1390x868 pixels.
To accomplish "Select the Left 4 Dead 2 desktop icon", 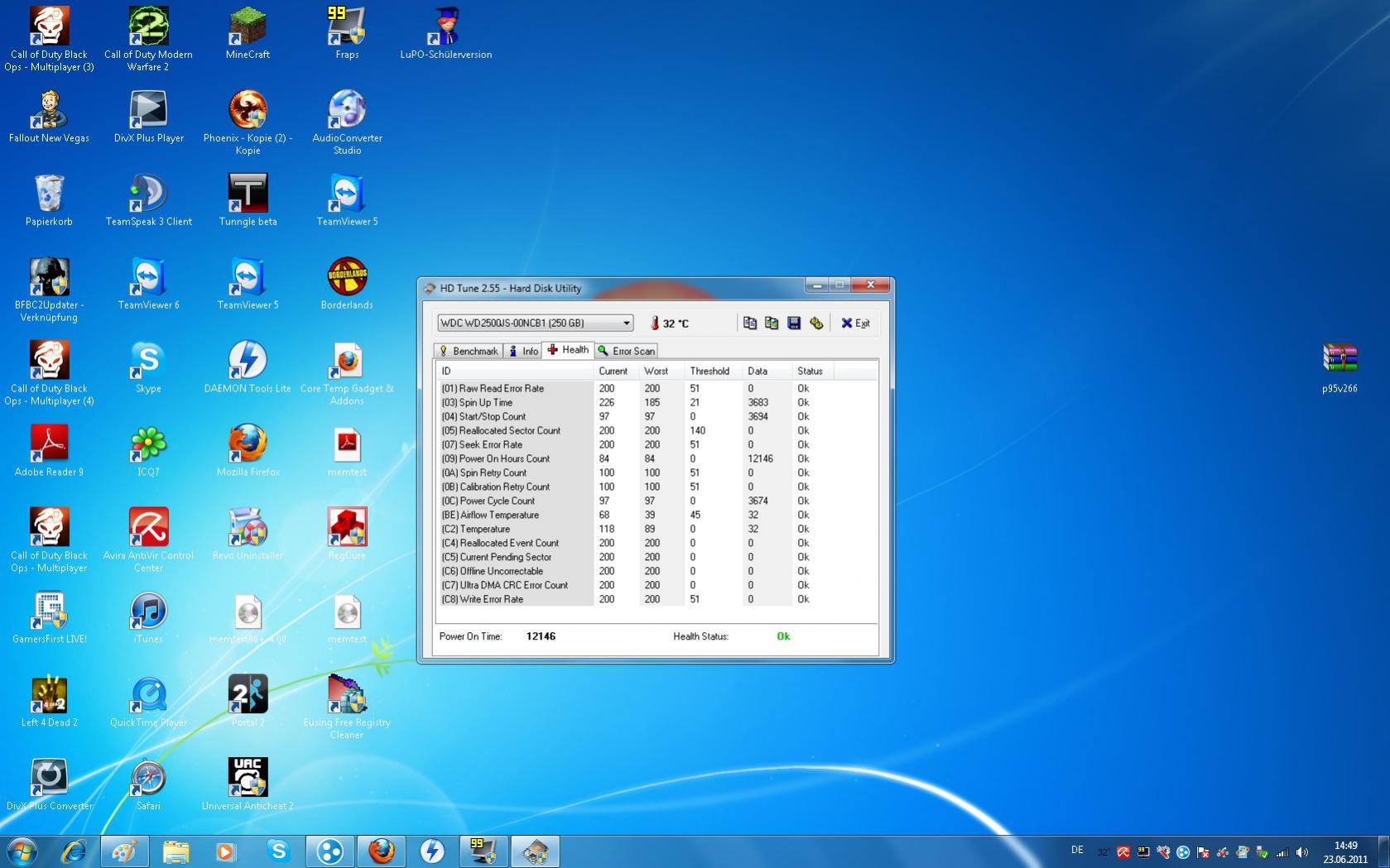I will point(49,702).
